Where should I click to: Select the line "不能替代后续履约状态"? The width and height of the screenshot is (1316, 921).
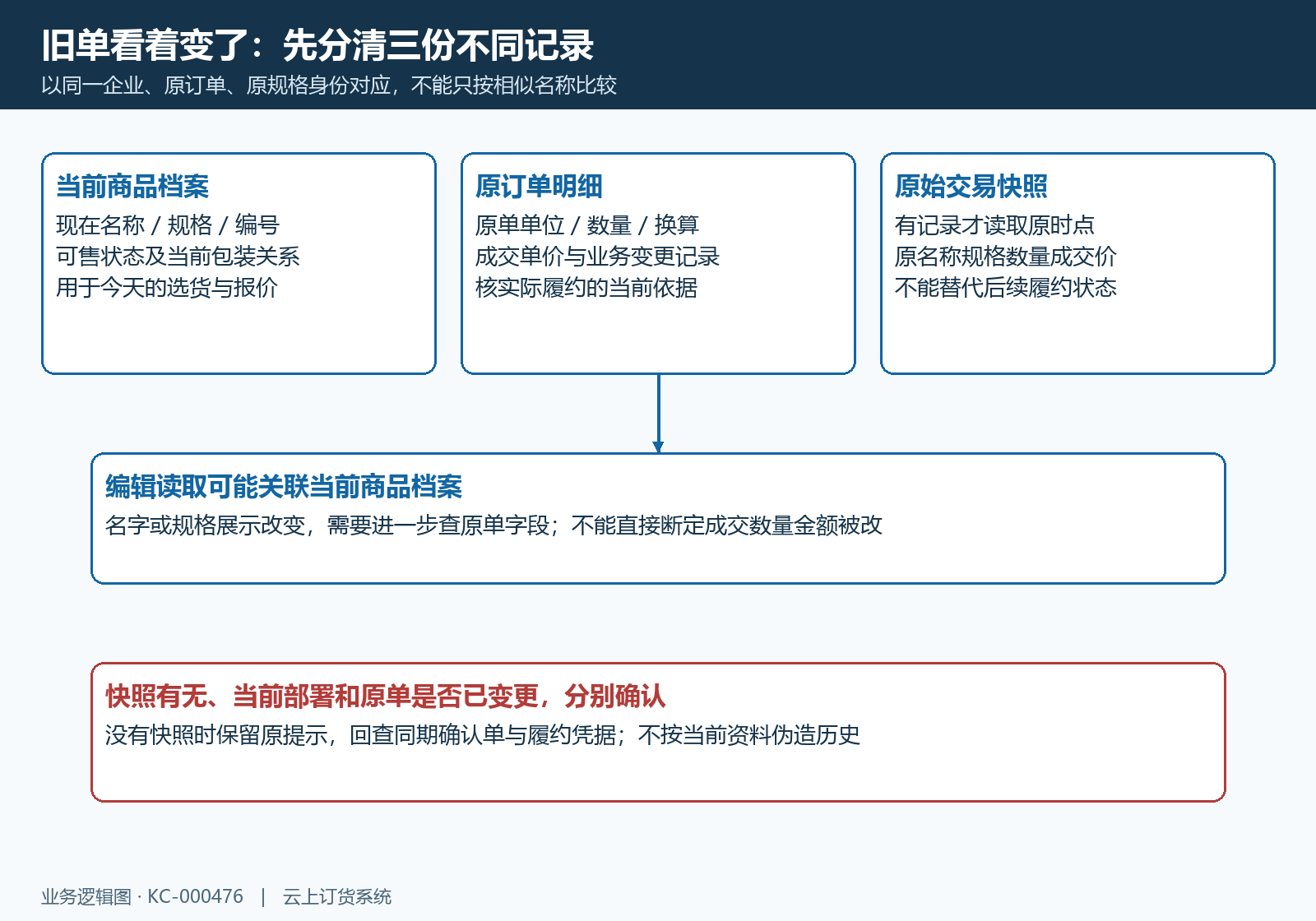click(1006, 287)
